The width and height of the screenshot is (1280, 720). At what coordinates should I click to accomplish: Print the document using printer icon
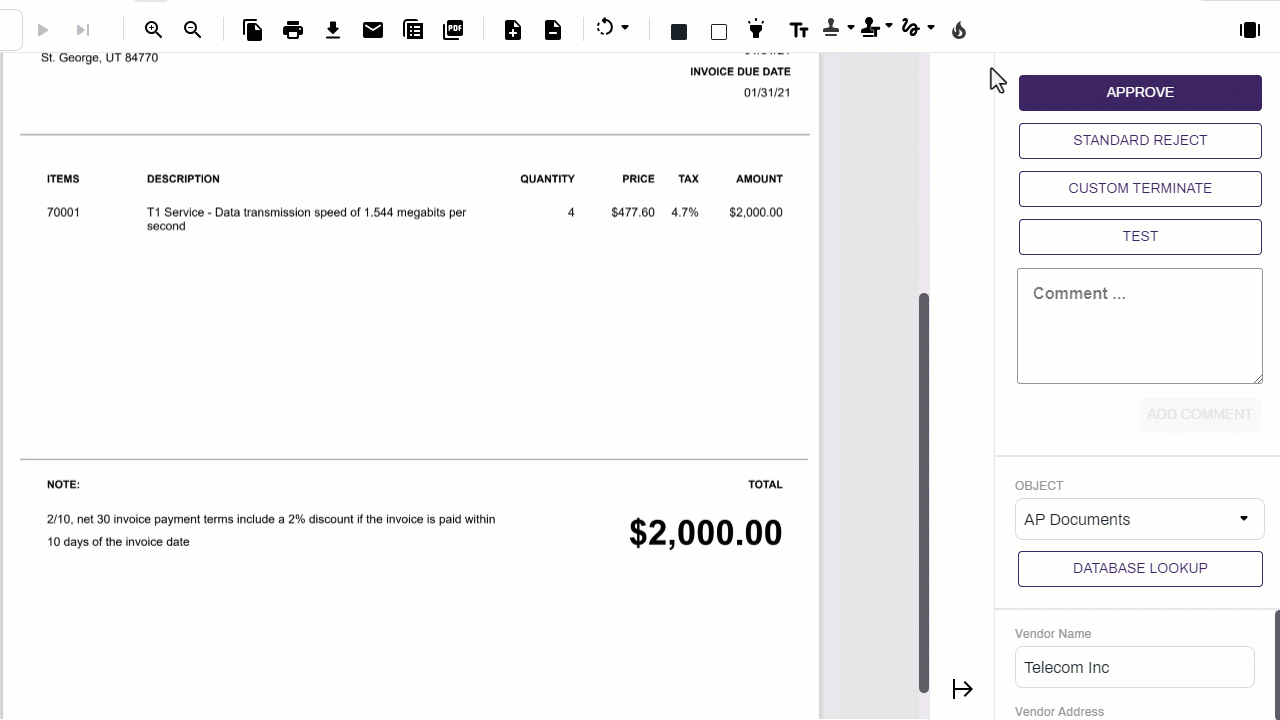293,30
